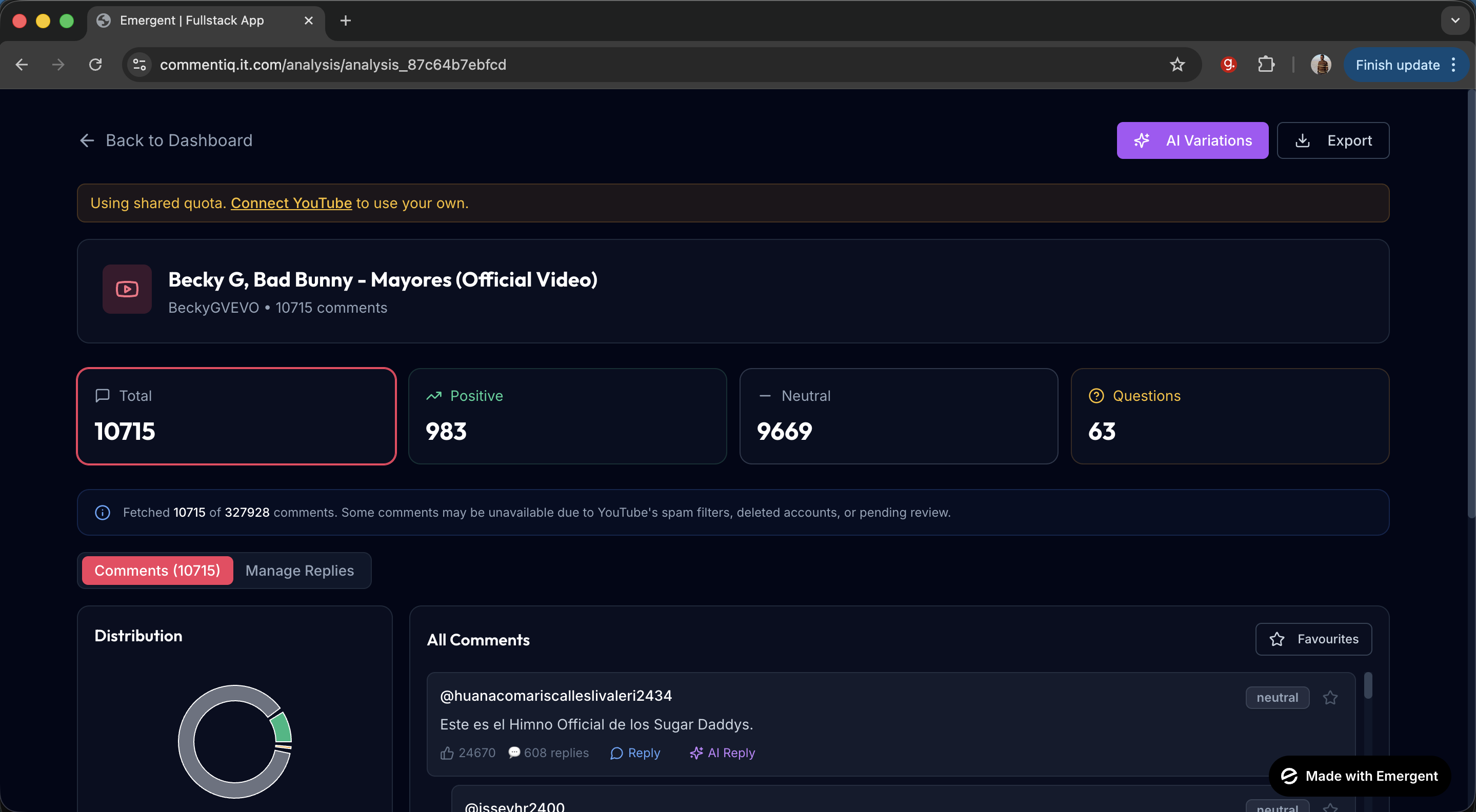The width and height of the screenshot is (1476, 812).
Task: Go back via Back to Dashboard arrow
Action: 87,140
